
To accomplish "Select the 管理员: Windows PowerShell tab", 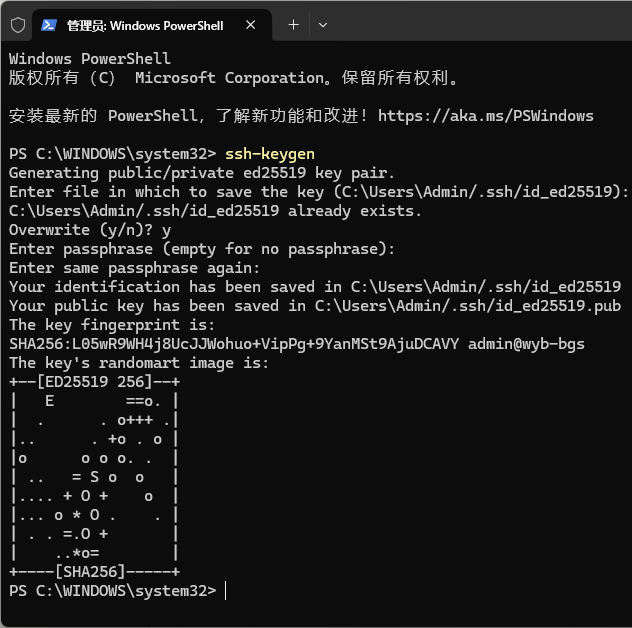I will pos(145,25).
